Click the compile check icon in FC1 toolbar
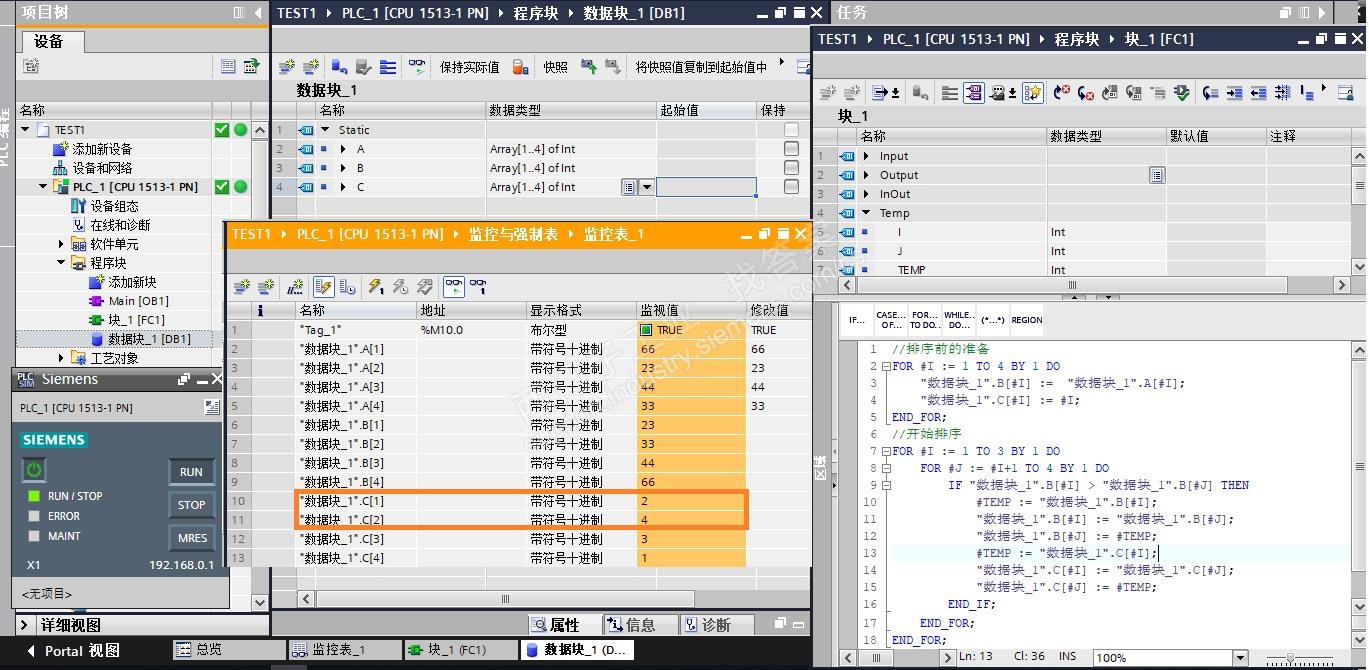Viewport: 1369px width, 670px height. pos(1182,93)
